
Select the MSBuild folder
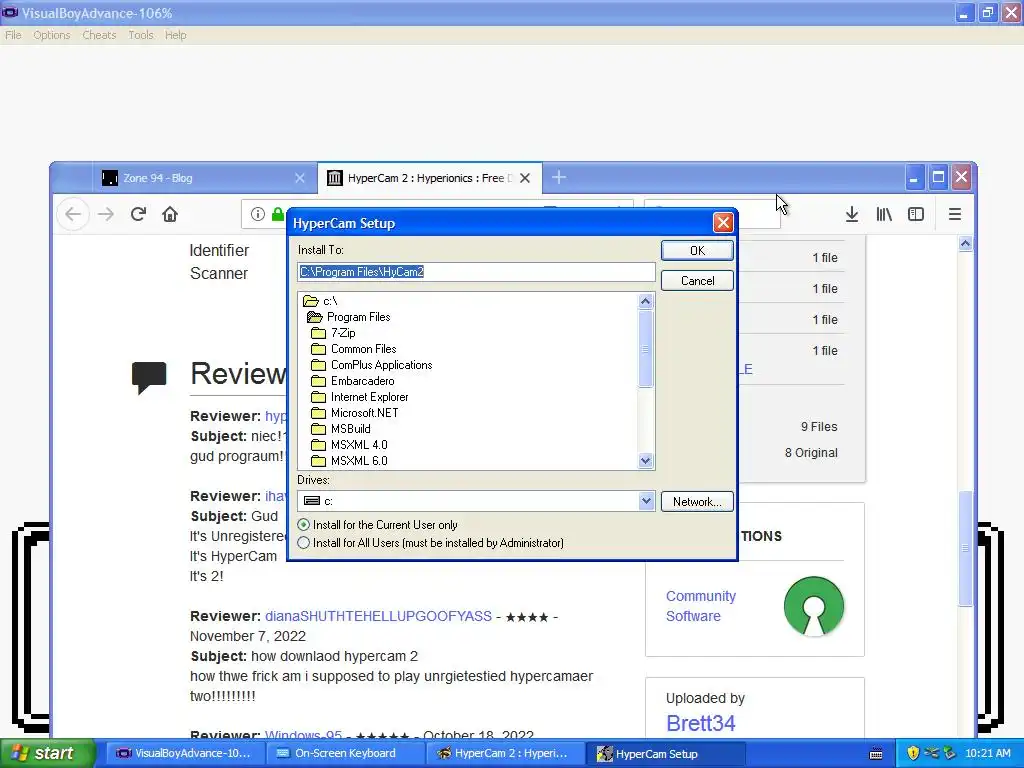coord(341,429)
